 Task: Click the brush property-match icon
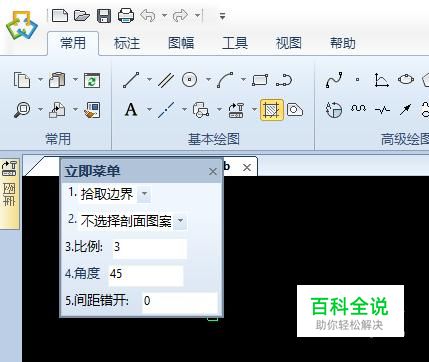tap(92, 110)
